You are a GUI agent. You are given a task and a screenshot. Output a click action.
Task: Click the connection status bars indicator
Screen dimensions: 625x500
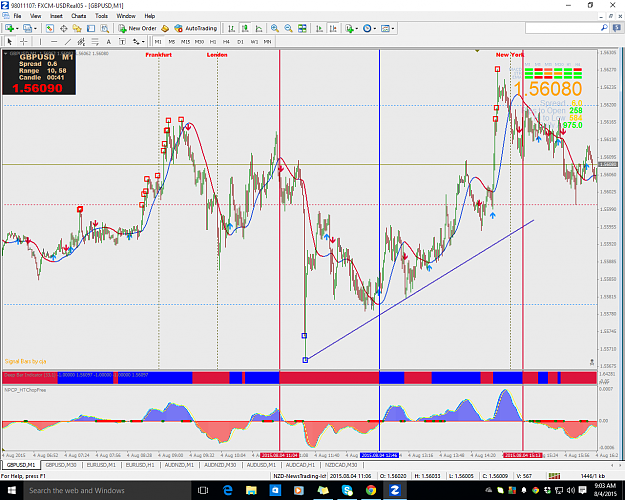(x=554, y=476)
